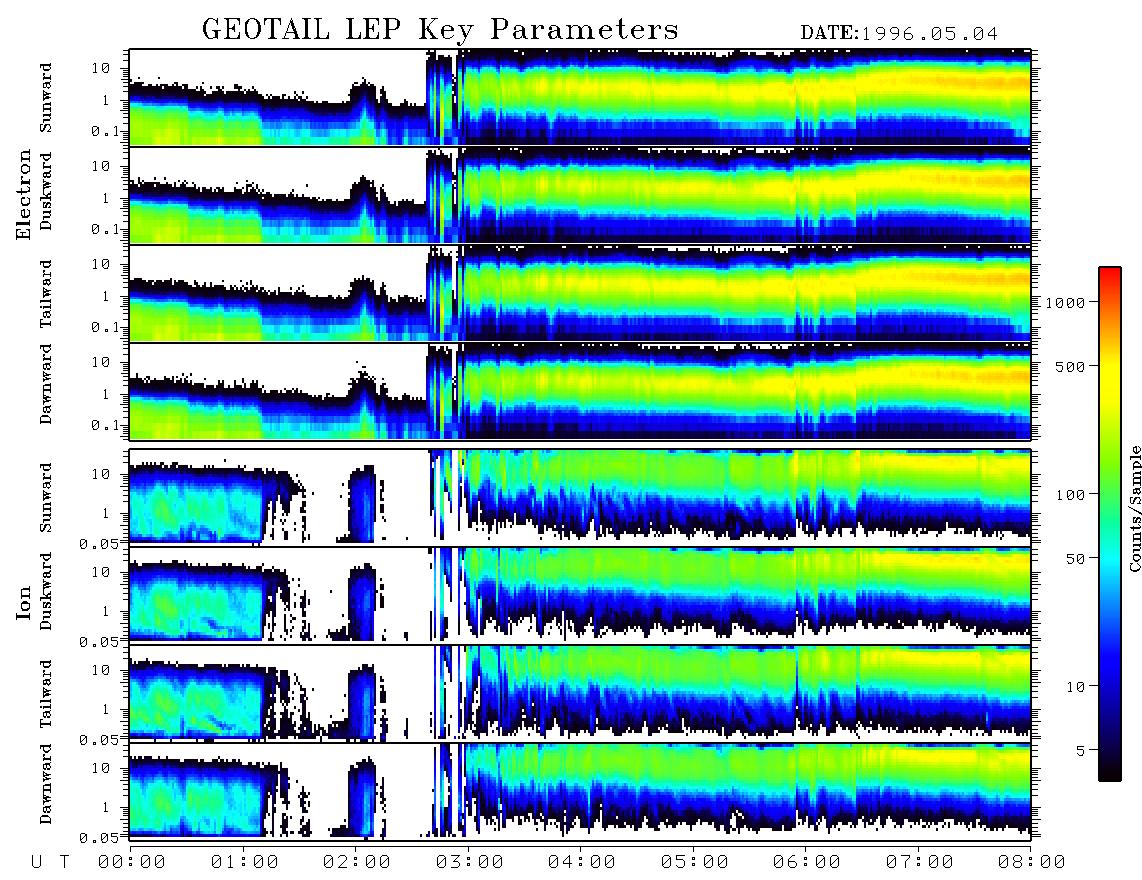Click the "05:00" time tick label
The image size is (1142, 880).
694,862
